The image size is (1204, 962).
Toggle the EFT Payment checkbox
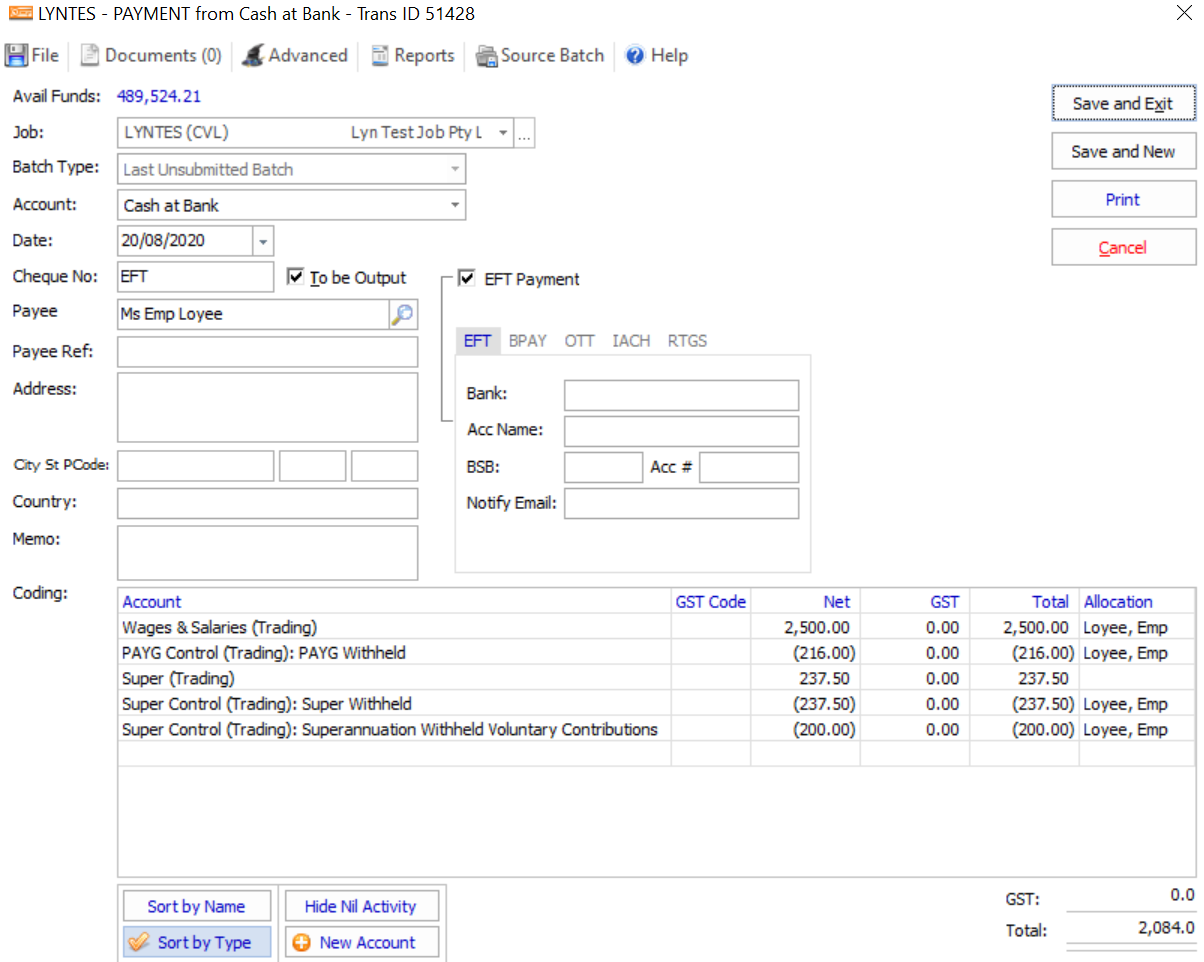[x=467, y=279]
